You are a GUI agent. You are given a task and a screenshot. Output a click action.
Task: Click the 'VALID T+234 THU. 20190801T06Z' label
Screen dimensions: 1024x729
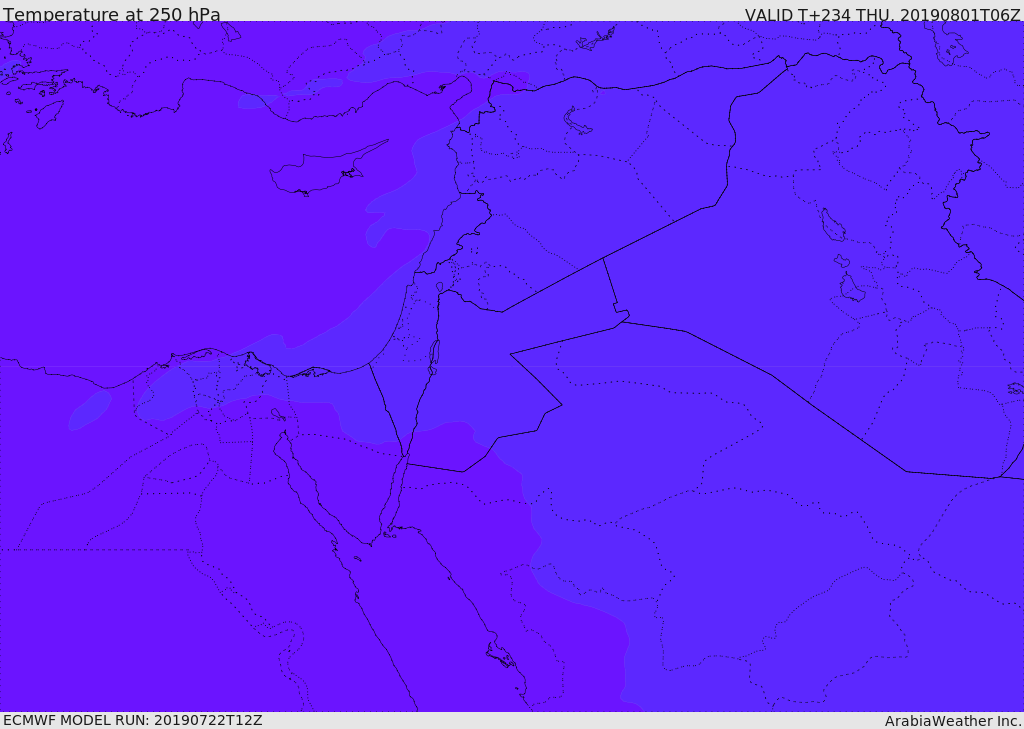point(882,14)
